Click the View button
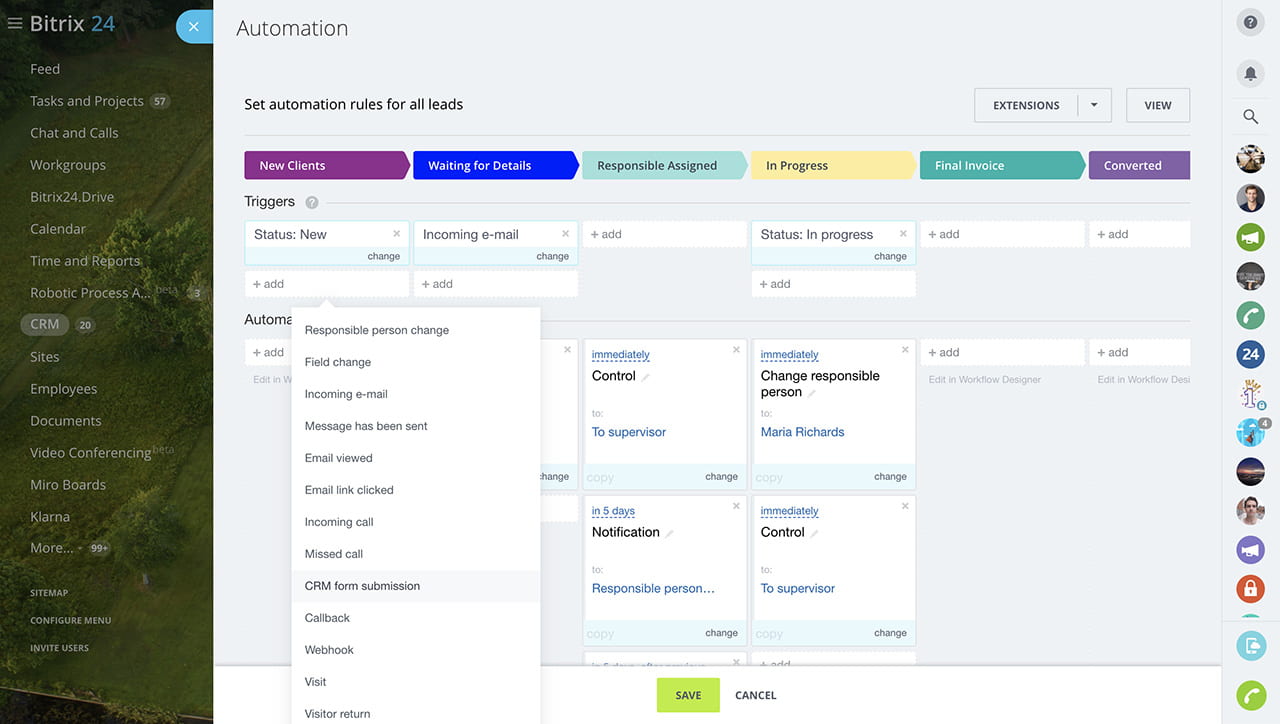 click(1158, 105)
